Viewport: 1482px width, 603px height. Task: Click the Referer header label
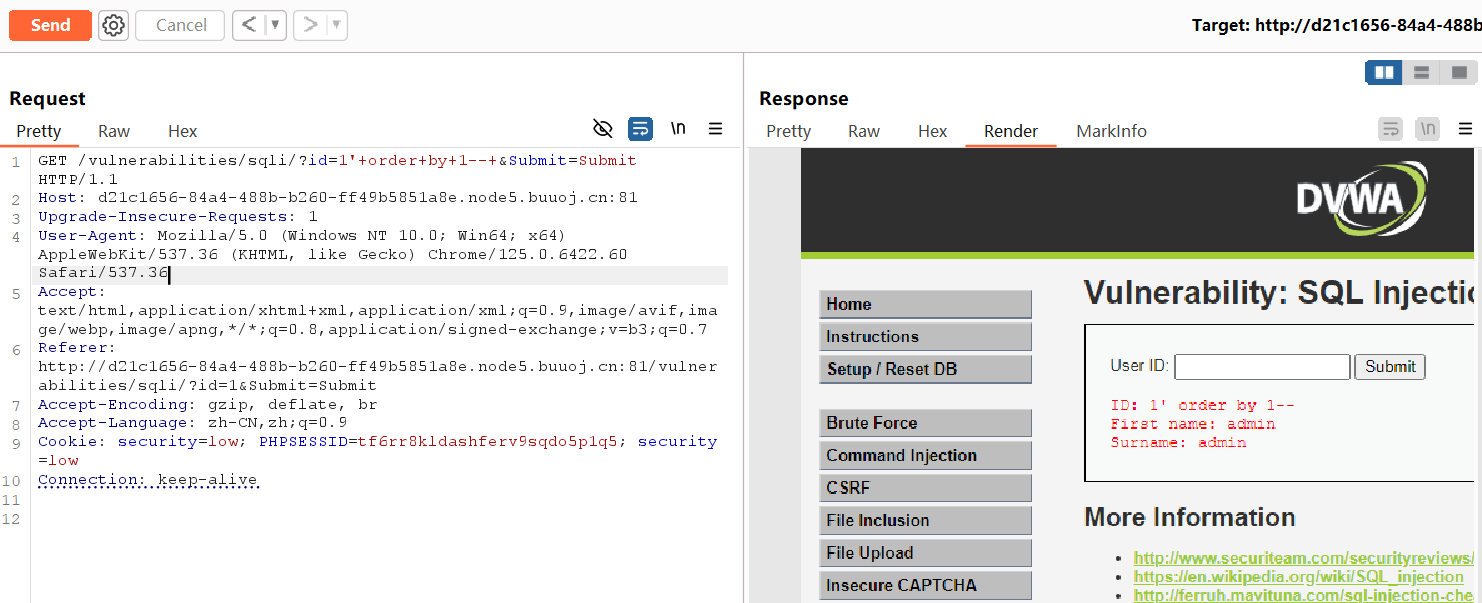click(77, 348)
